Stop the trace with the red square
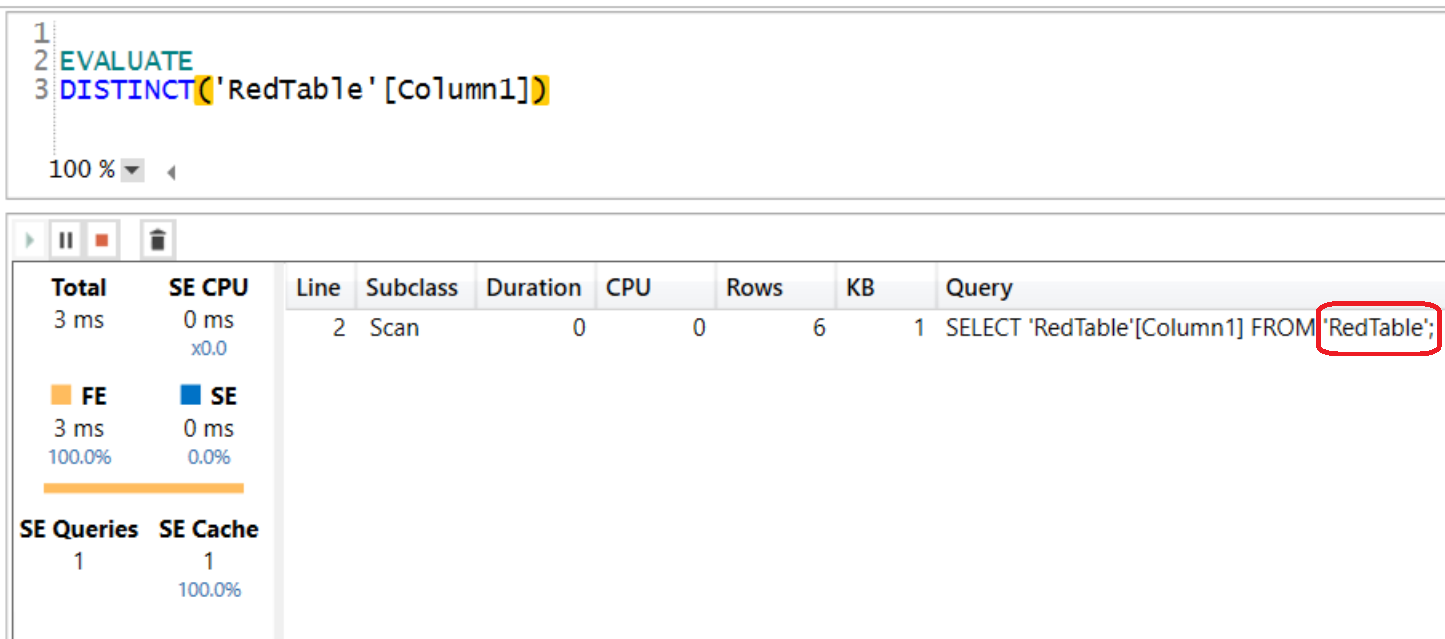 click(x=101, y=240)
